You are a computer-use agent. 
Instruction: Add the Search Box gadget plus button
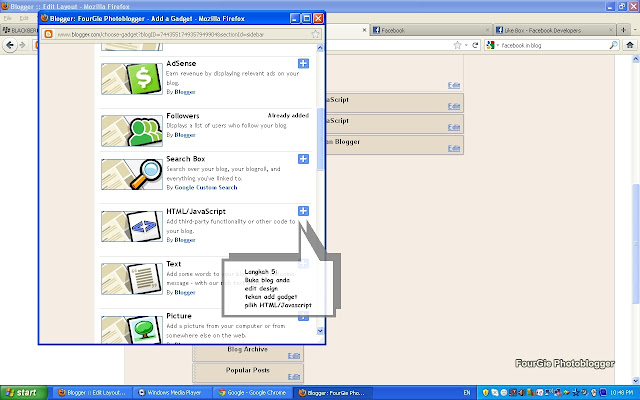303,159
